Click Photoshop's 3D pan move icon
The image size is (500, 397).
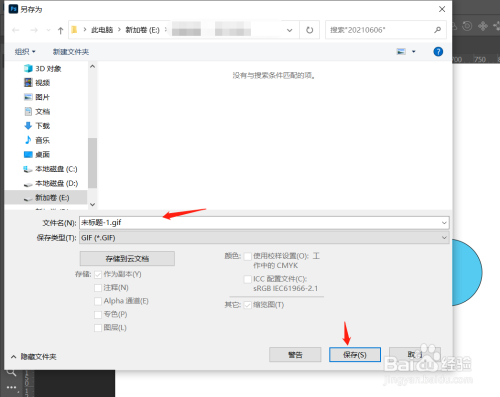tap(483, 26)
